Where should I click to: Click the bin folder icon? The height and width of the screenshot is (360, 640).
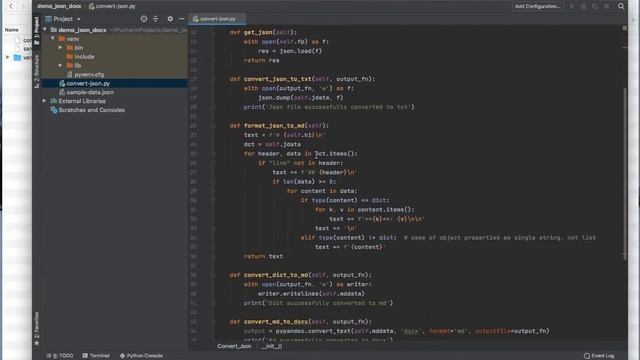(x=70, y=48)
